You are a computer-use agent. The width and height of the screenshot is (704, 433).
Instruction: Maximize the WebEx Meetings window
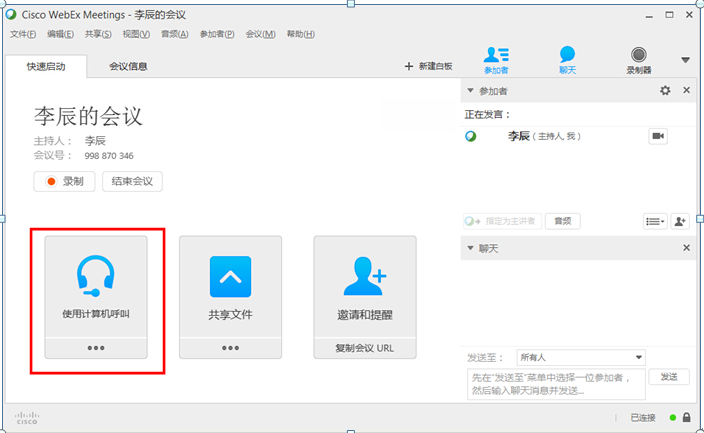669,15
